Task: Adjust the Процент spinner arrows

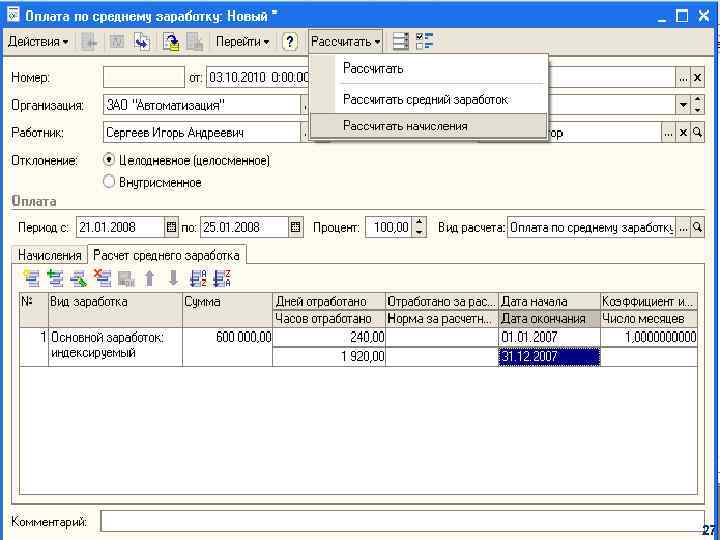Action: click(419, 227)
